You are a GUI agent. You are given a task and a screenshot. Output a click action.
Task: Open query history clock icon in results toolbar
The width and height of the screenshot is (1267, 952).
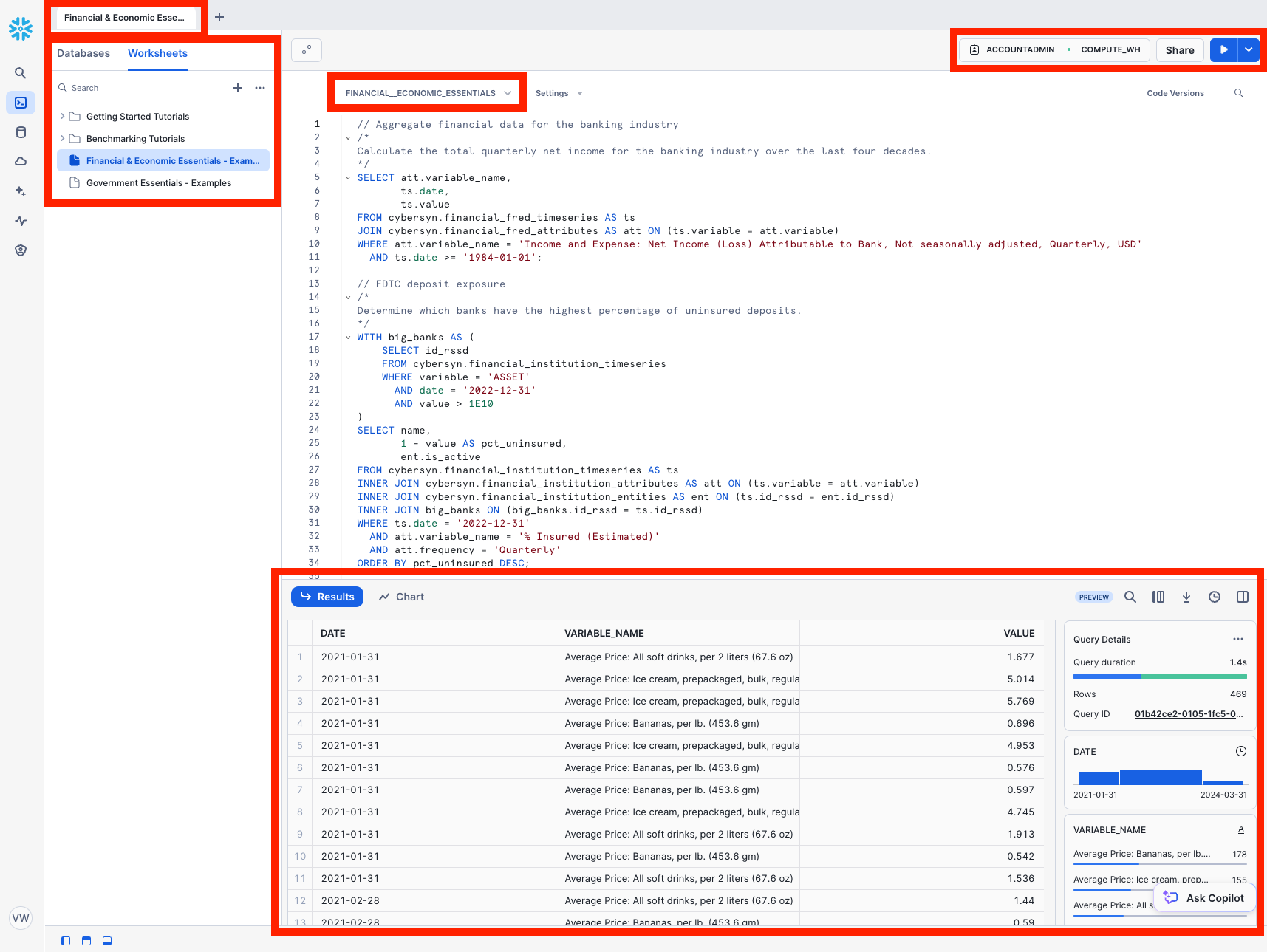[1214, 597]
